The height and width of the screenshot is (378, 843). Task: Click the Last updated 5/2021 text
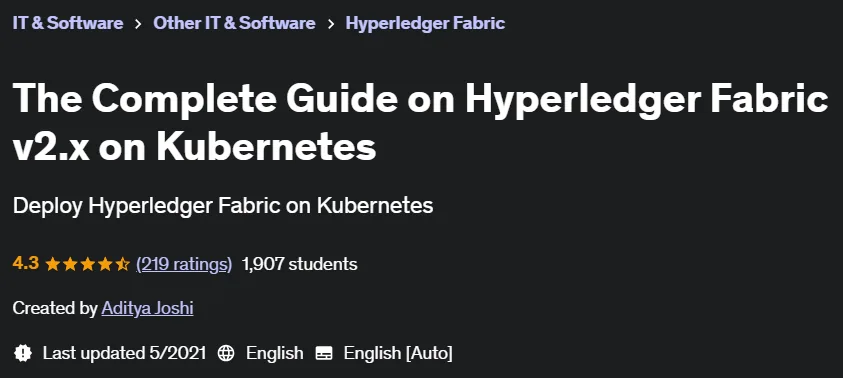pos(124,353)
